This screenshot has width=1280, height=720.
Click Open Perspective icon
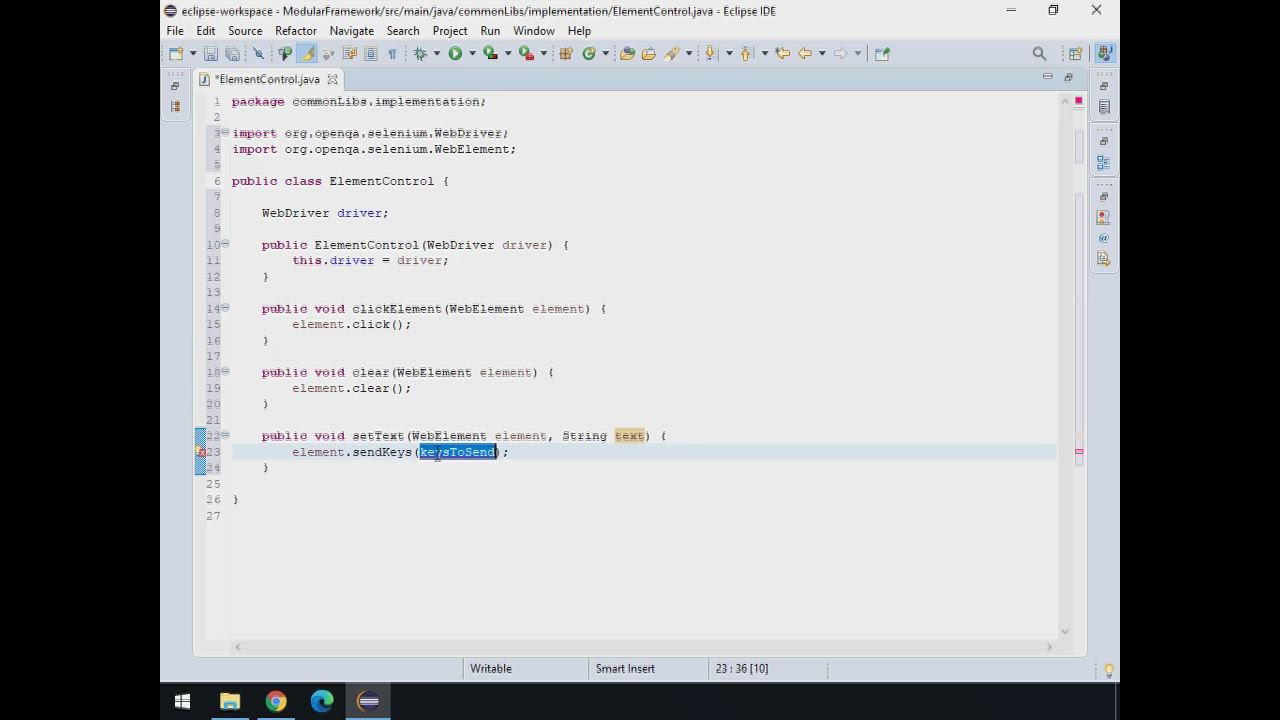click(1076, 54)
